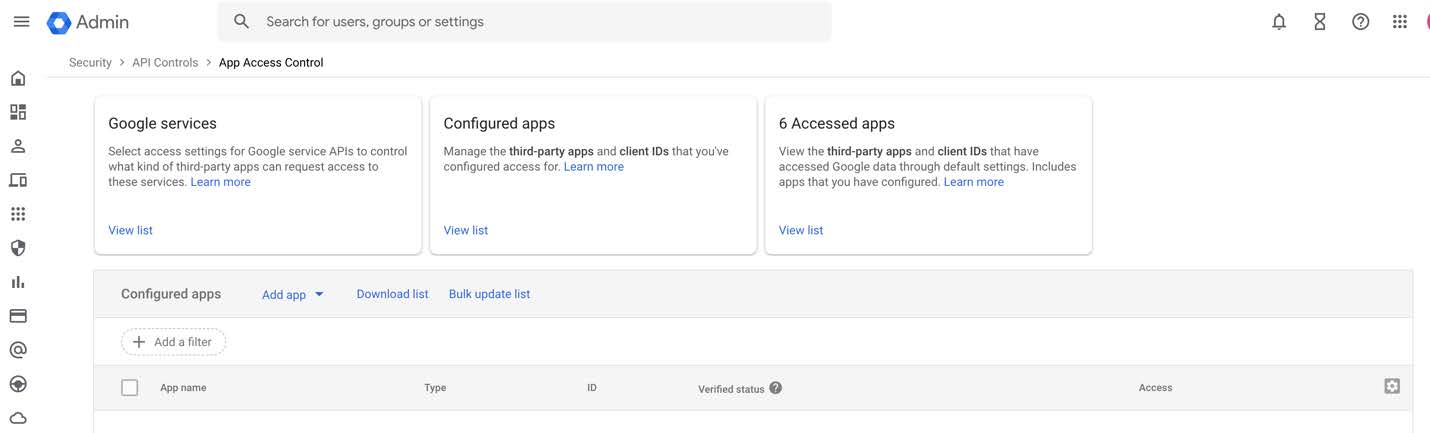Open the Google apps grid launcher
This screenshot has height=433, width=1430.
click(x=1400, y=22)
